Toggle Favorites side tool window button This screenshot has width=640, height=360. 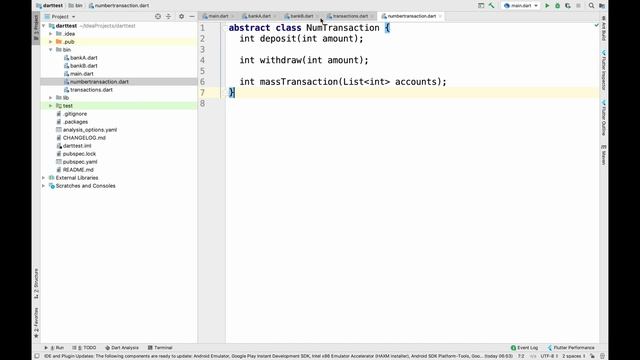[36, 322]
